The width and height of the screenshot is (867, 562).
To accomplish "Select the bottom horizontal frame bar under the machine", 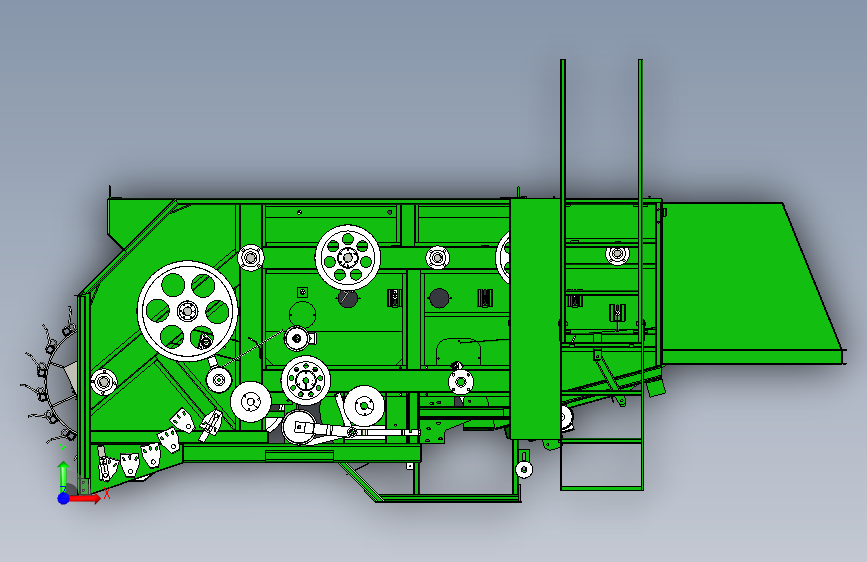I will [x=448, y=499].
